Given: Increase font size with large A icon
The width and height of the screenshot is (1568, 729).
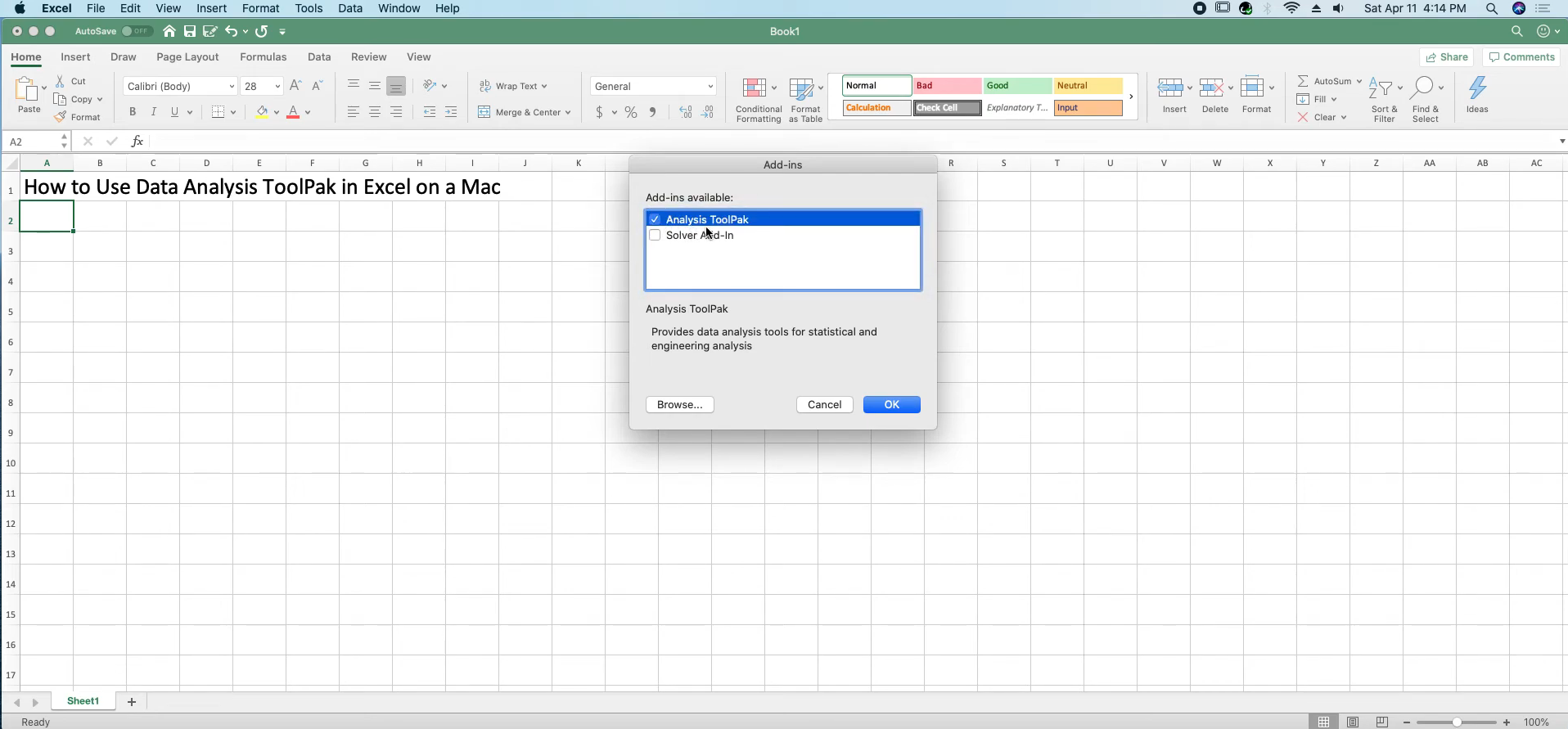Looking at the screenshot, I should [x=295, y=86].
